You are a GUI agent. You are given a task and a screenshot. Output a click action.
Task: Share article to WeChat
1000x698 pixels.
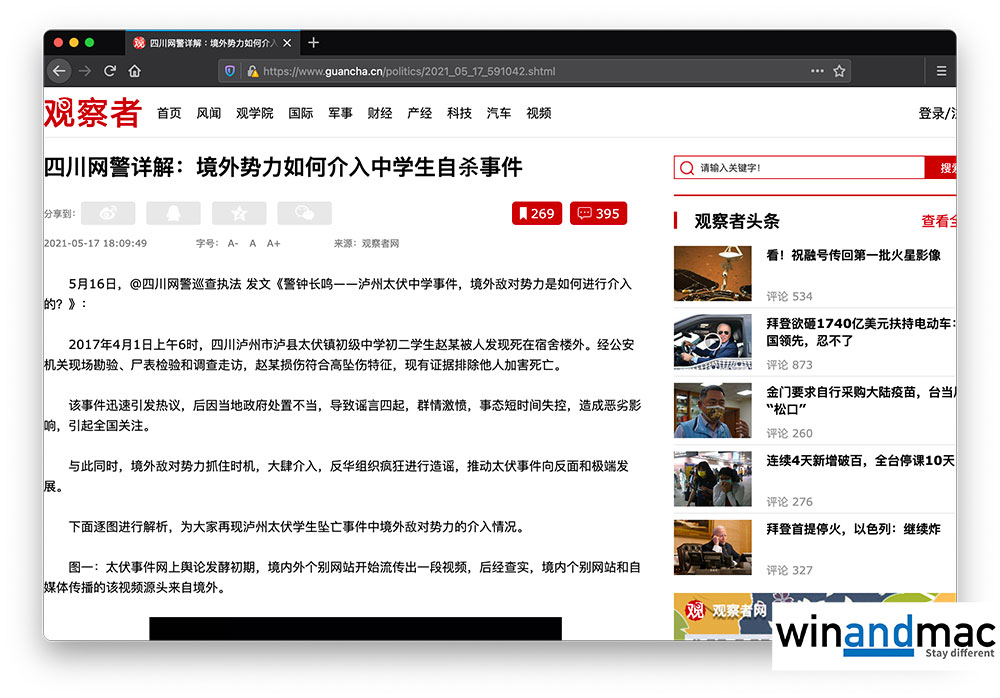[x=304, y=213]
